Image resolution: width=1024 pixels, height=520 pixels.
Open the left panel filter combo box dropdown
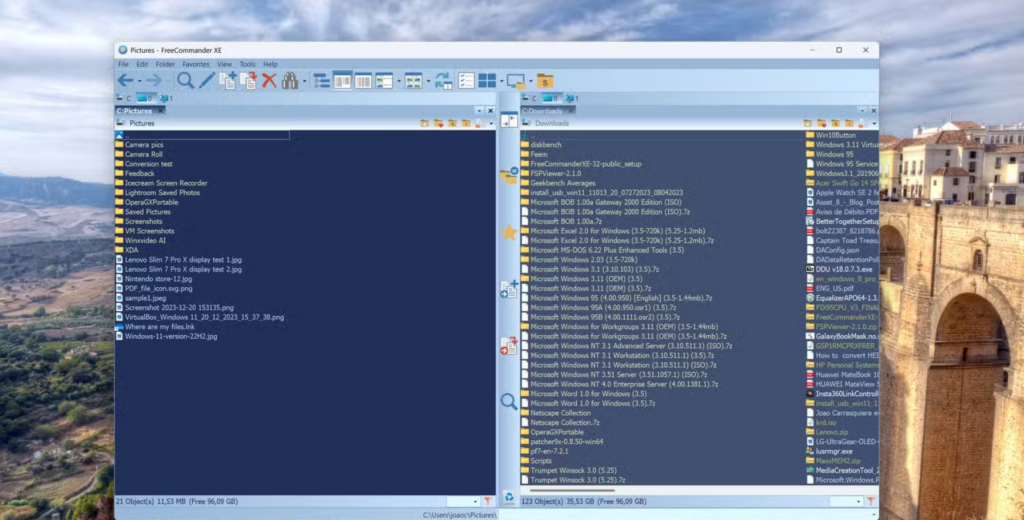pos(475,501)
